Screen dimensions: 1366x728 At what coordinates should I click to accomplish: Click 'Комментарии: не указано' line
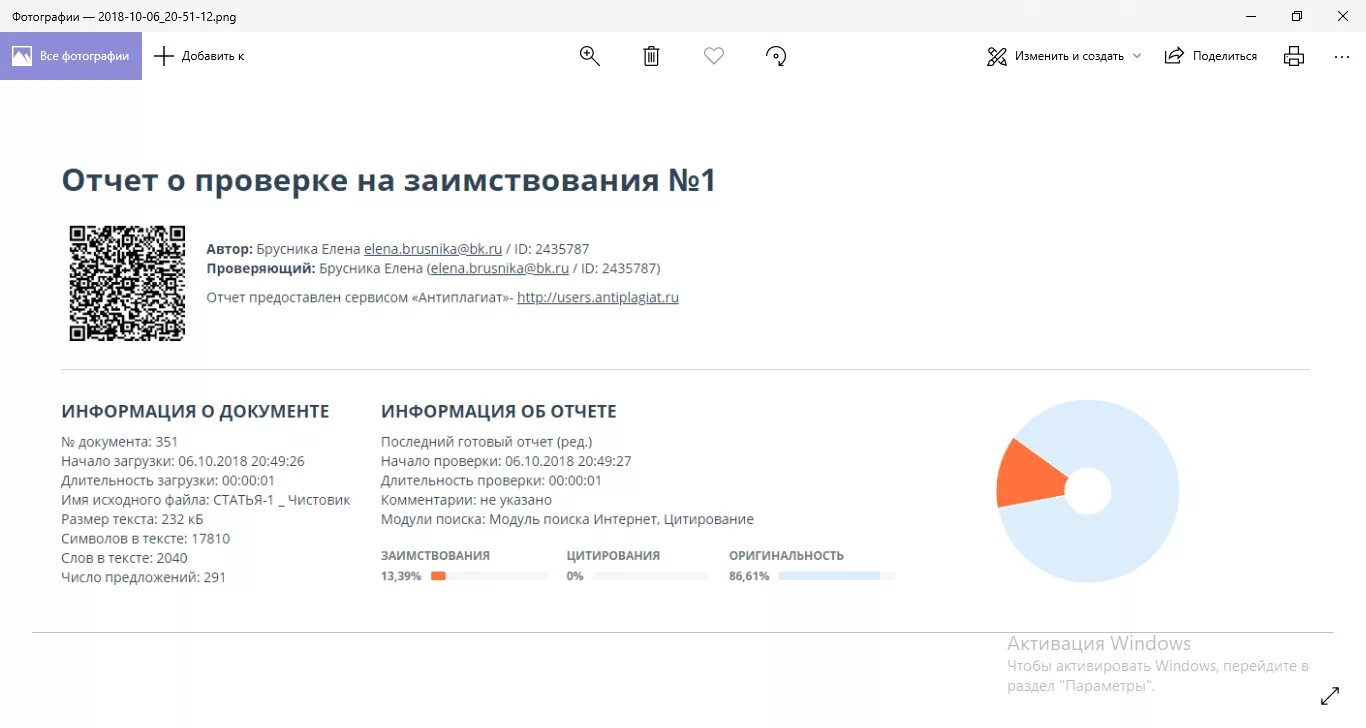(466, 499)
